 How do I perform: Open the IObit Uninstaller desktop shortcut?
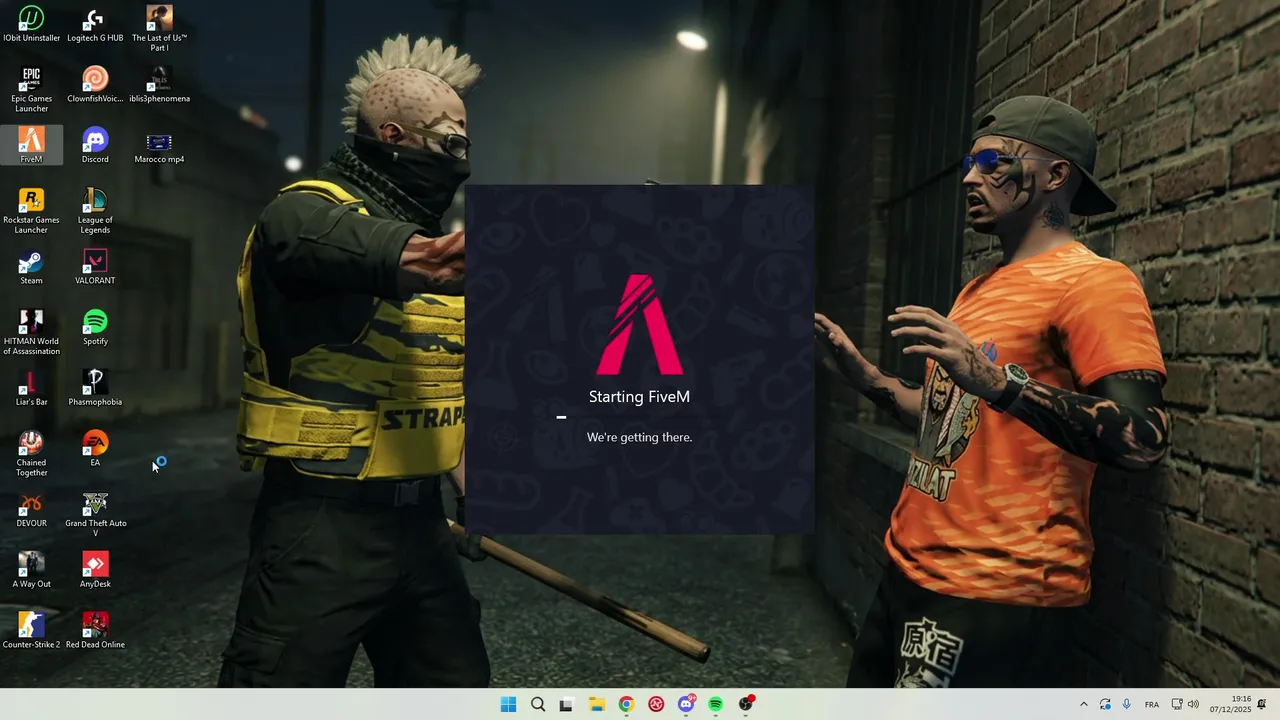[31, 25]
